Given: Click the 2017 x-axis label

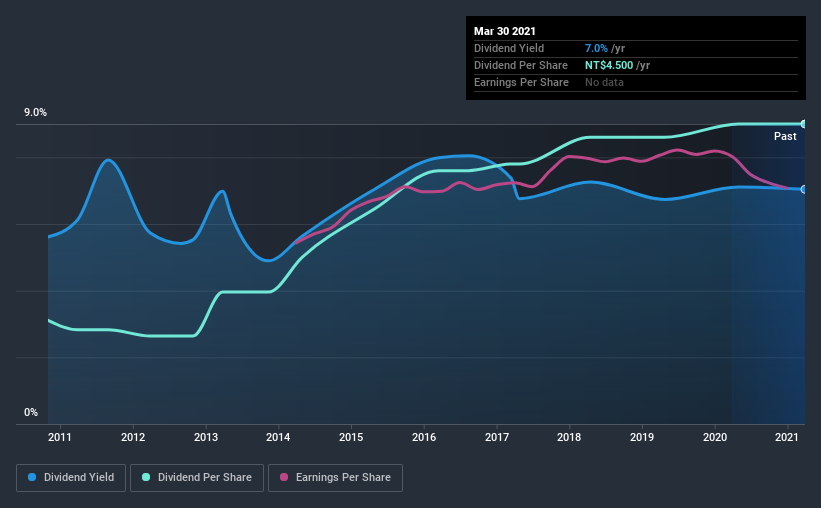Looking at the screenshot, I should (x=497, y=437).
